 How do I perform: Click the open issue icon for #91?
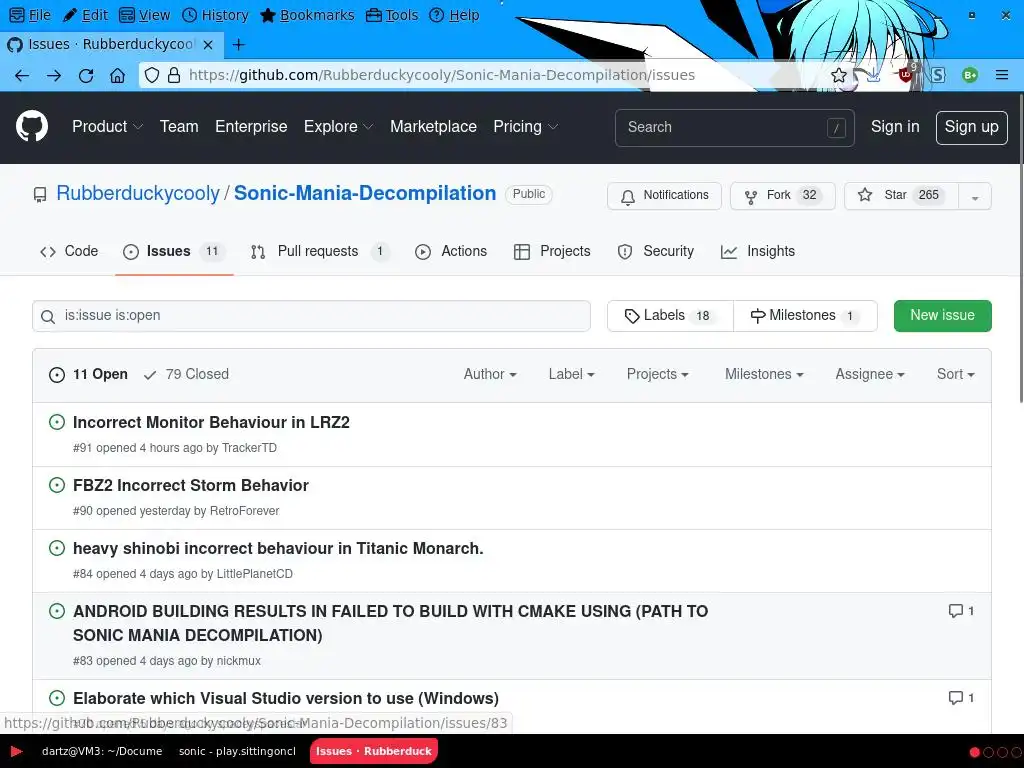point(57,422)
